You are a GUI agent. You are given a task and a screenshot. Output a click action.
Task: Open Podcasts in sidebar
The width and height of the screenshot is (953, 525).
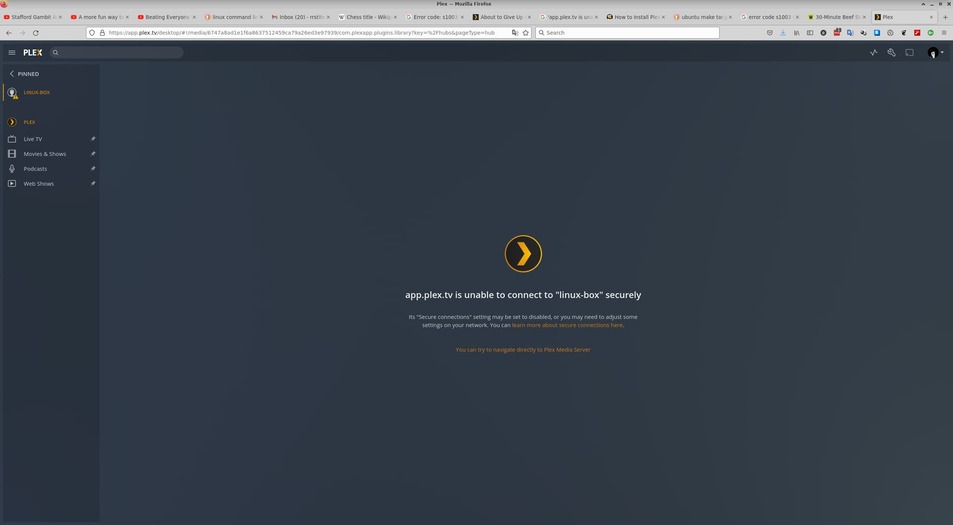35,168
